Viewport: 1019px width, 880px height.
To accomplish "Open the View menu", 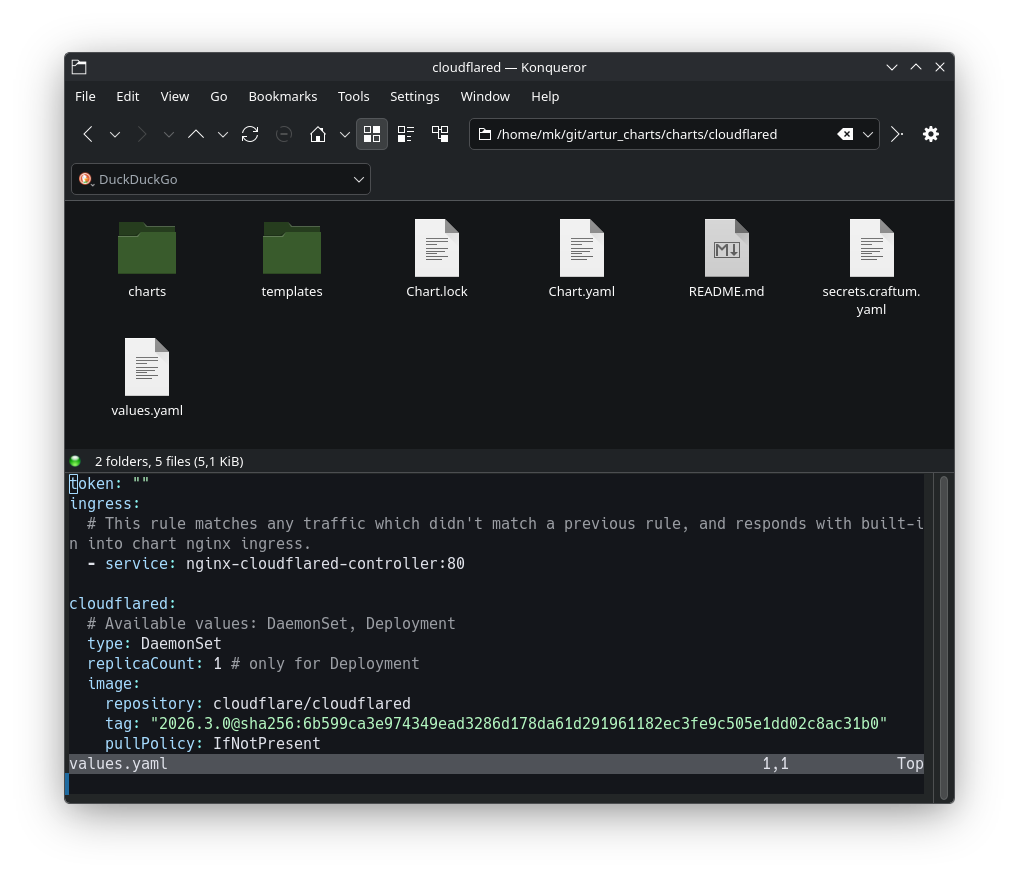I will pos(175,97).
